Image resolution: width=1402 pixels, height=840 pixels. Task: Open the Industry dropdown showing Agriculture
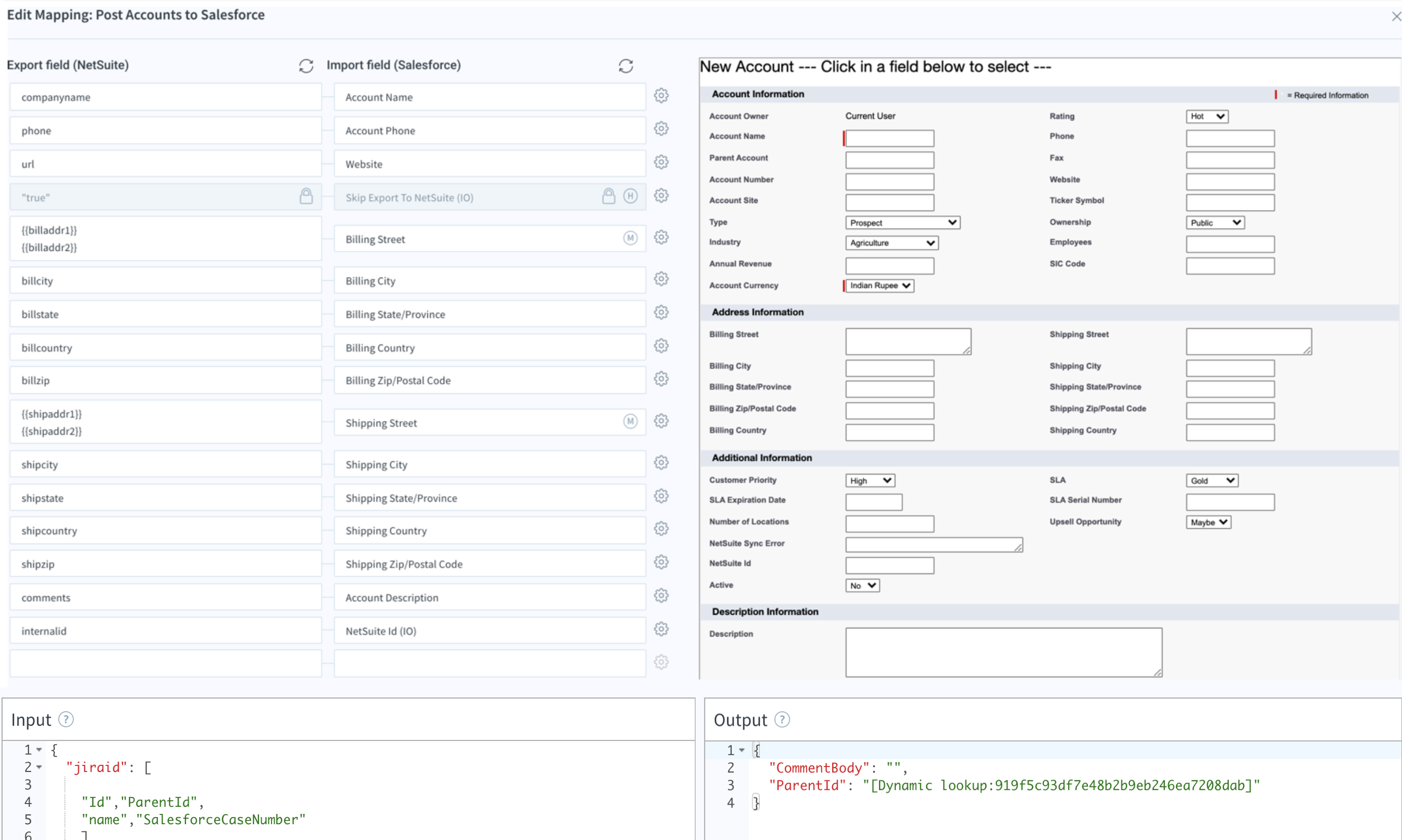(891, 243)
